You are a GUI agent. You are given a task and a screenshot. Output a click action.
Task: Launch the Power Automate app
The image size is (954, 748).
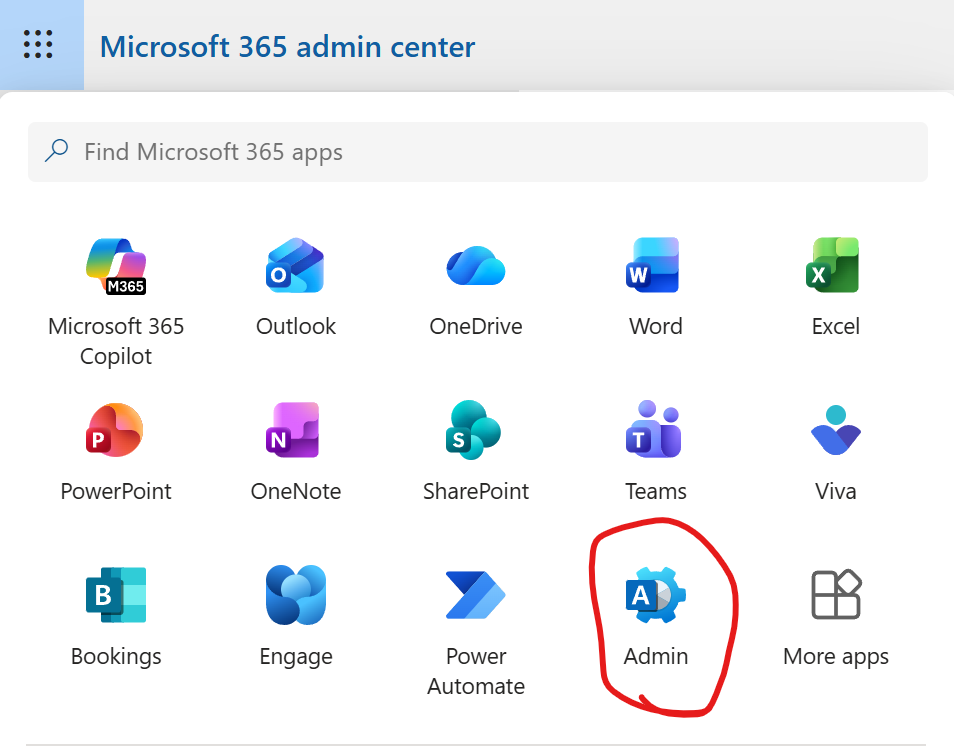476,596
